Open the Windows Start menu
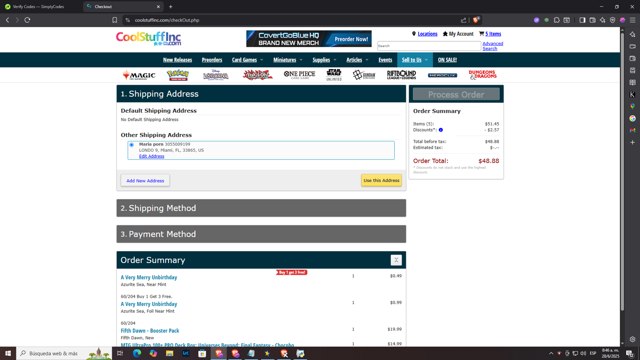640x360 pixels. (8, 353)
